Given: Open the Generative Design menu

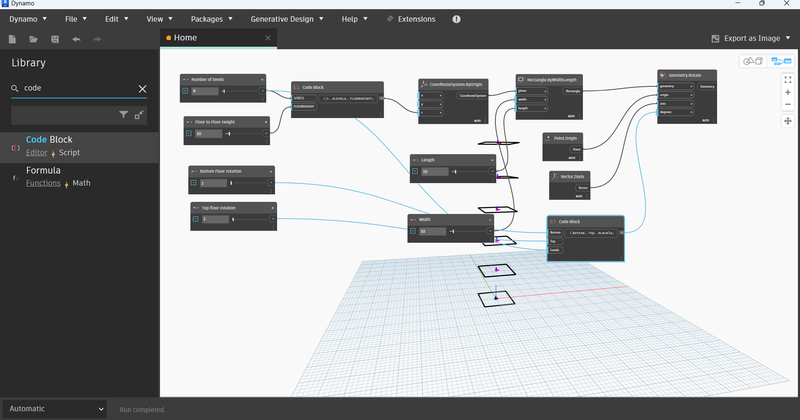Looking at the screenshot, I should (x=287, y=19).
